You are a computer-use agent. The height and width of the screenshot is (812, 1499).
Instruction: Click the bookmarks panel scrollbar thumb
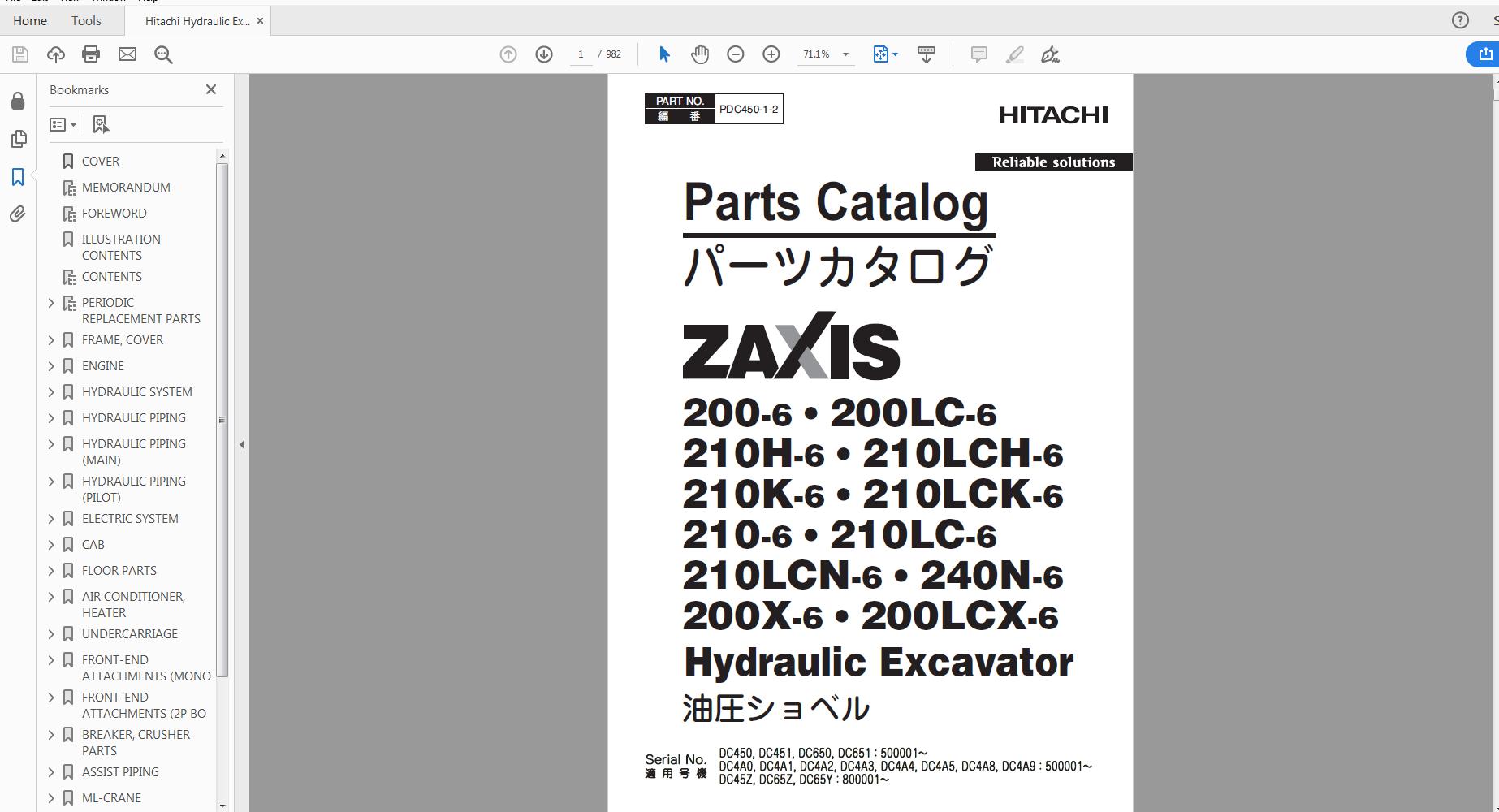[x=222, y=420]
